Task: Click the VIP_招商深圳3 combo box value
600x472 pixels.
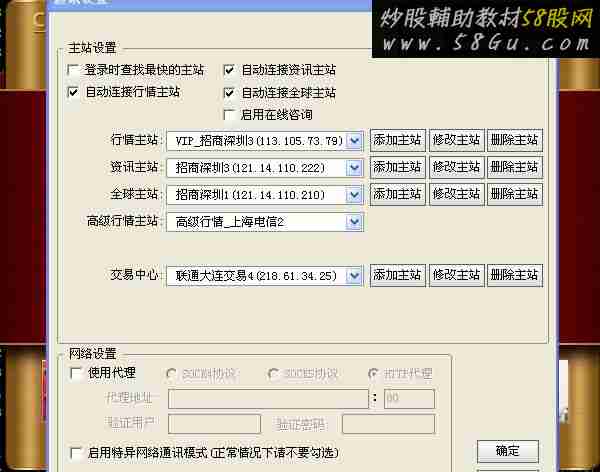Action: (257, 141)
